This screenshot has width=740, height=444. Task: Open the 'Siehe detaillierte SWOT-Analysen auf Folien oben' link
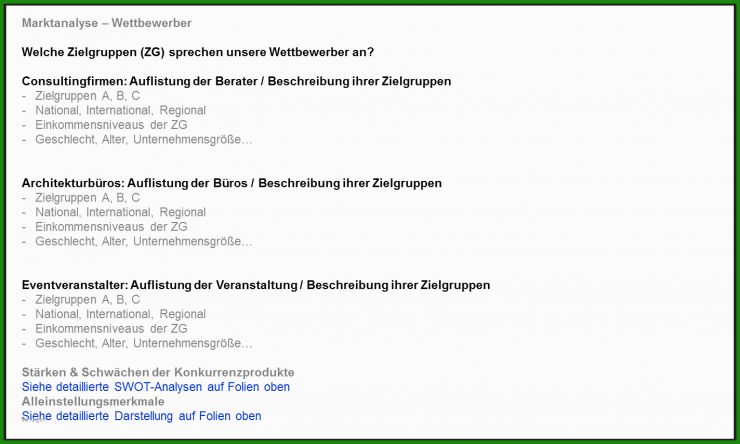[156, 387]
